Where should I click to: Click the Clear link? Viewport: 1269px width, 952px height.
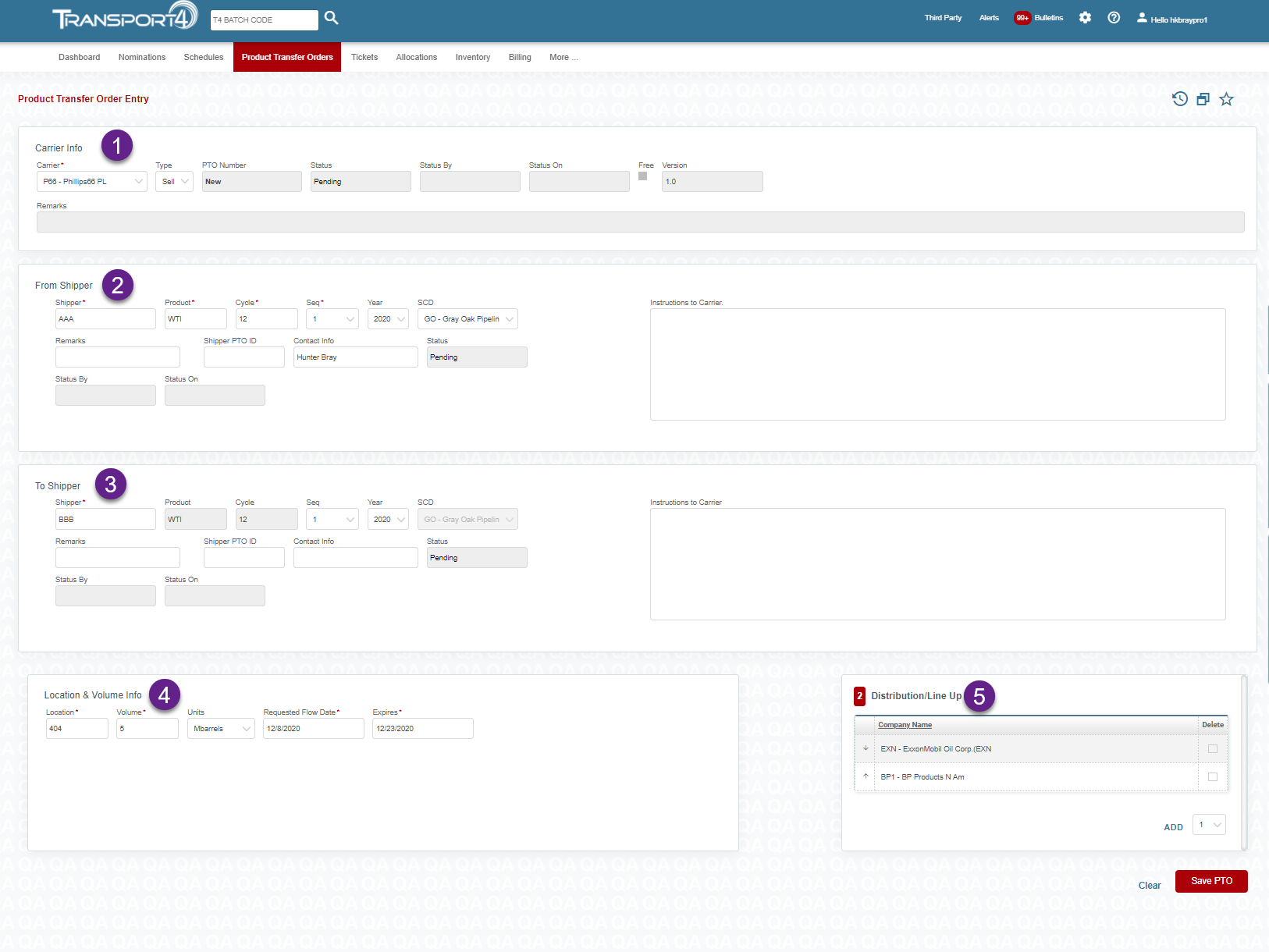click(1149, 886)
